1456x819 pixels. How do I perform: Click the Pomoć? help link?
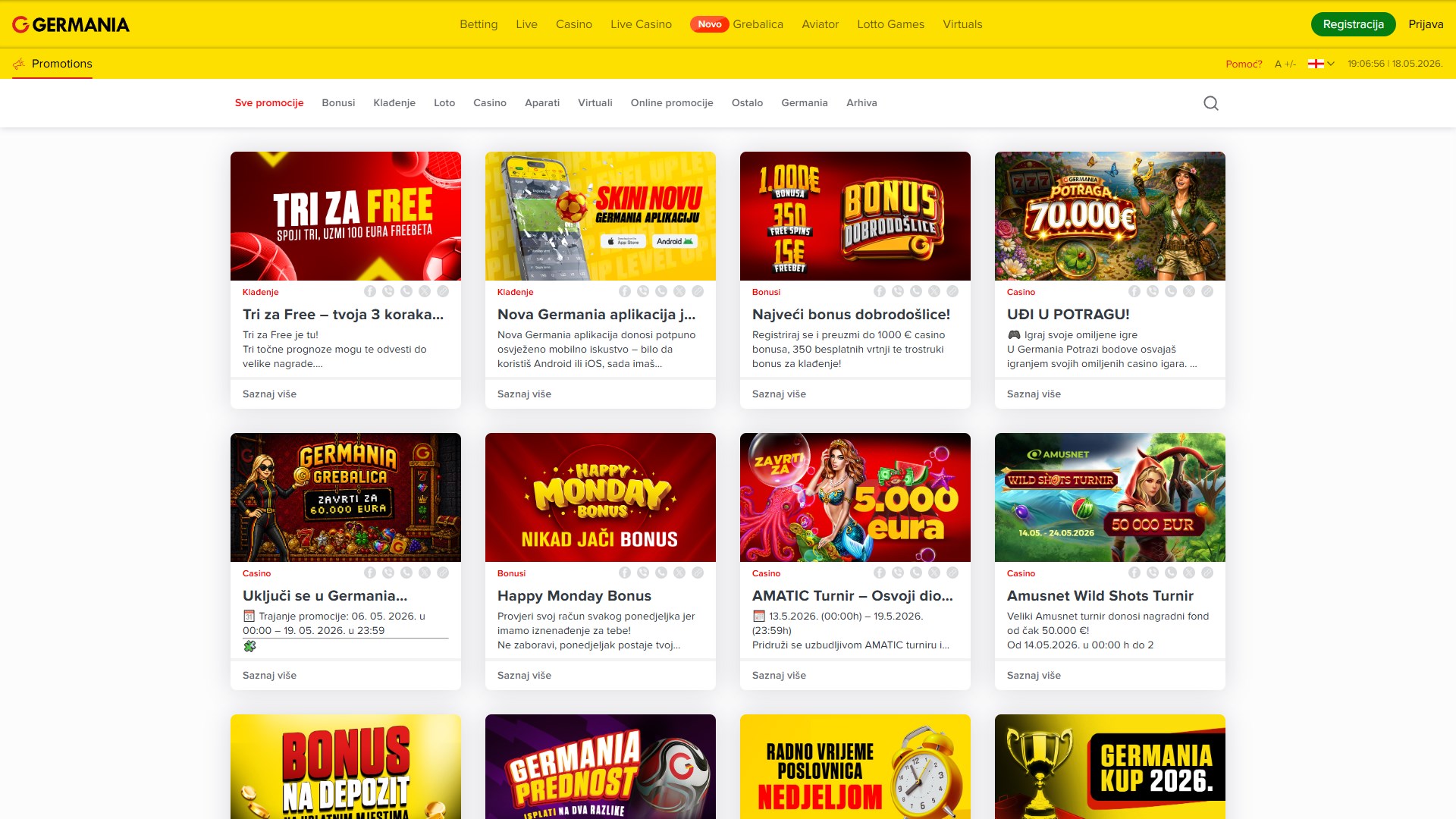[x=1244, y=64]
